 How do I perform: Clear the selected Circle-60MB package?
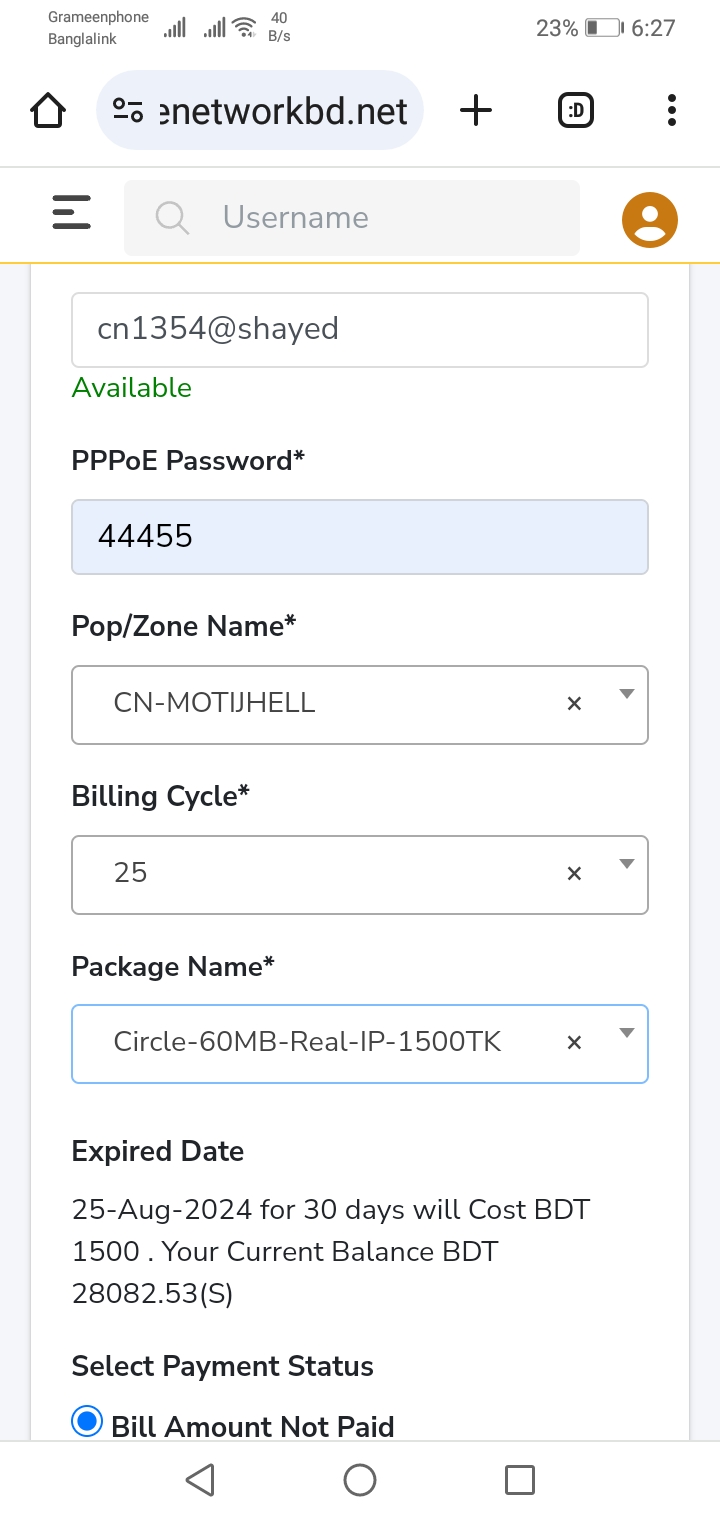(574, 1043)
